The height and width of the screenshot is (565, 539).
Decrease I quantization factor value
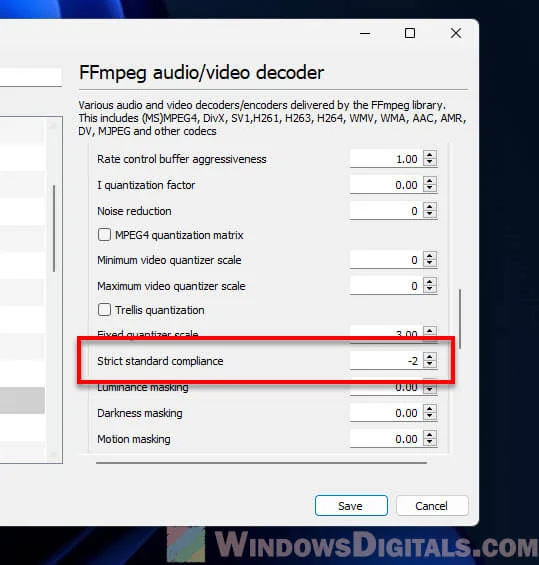coord(429,188)
